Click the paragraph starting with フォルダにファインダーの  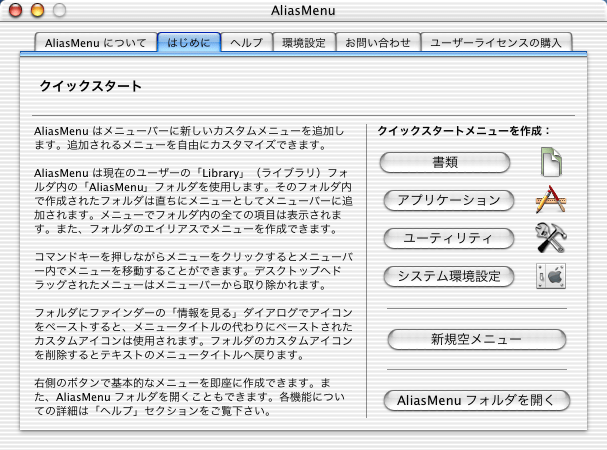[x=194, y=334]
